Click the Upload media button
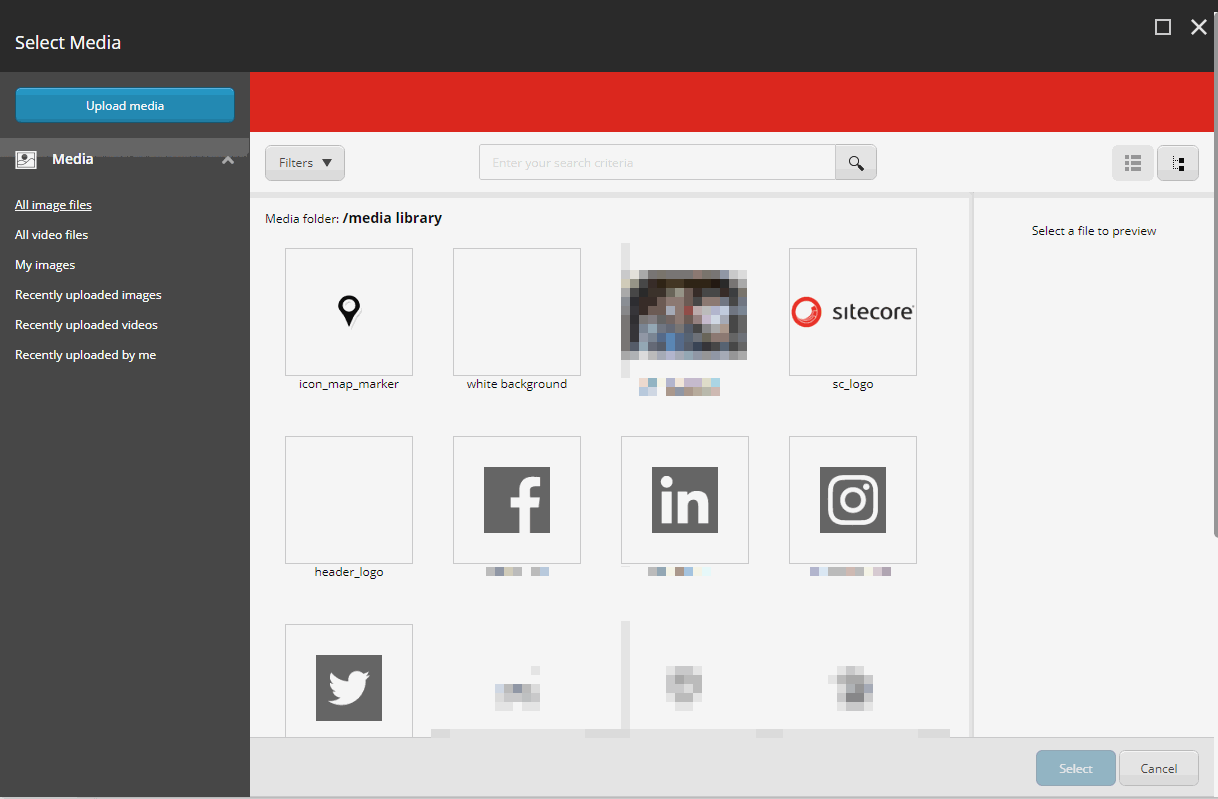This screenshot has height=799, width=1218. click(x=125, y=105)
